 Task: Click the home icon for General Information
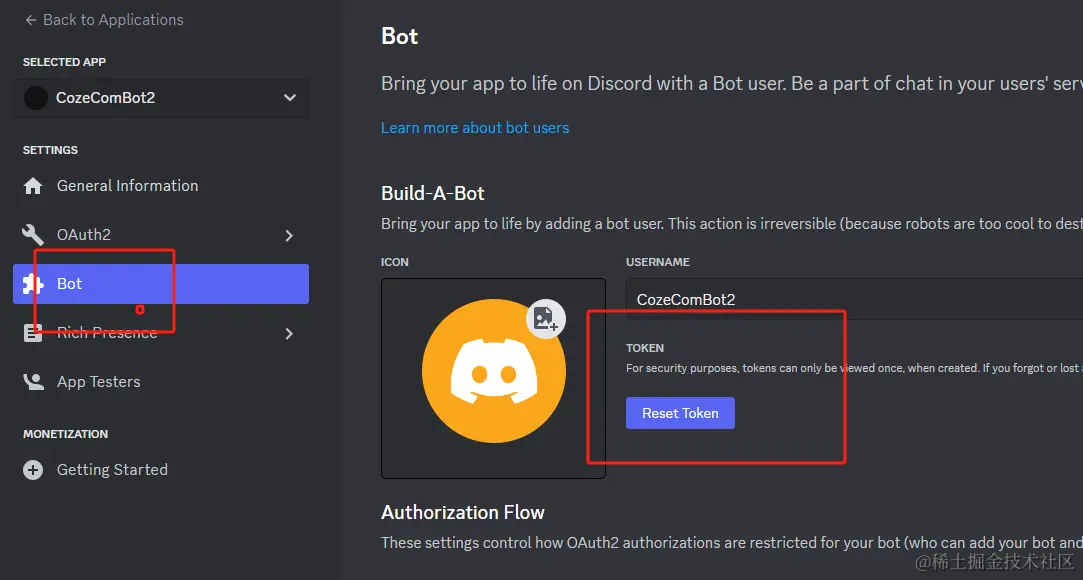[33, 186]
